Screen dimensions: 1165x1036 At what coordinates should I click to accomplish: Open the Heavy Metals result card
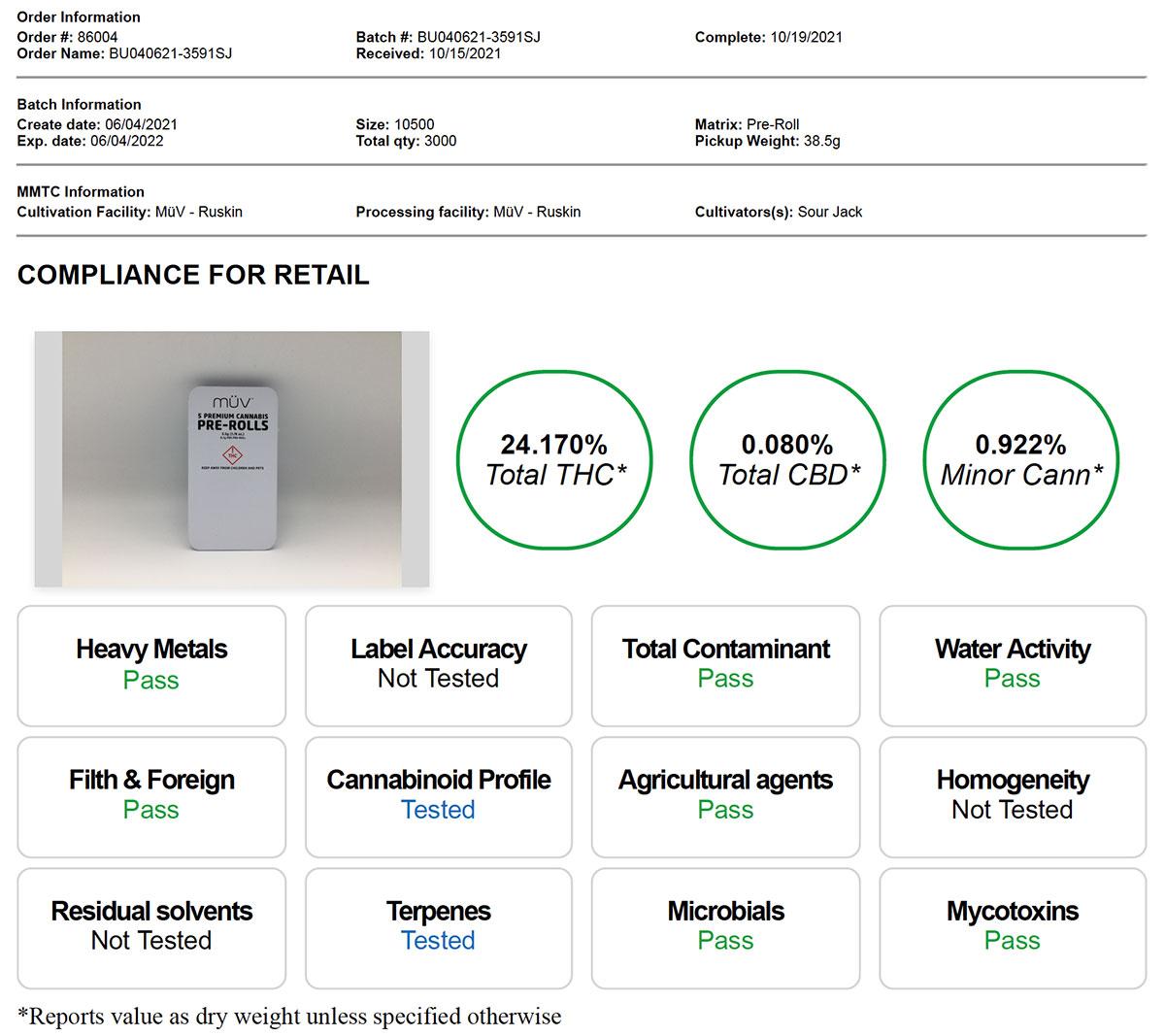click(x=151, y=665)
